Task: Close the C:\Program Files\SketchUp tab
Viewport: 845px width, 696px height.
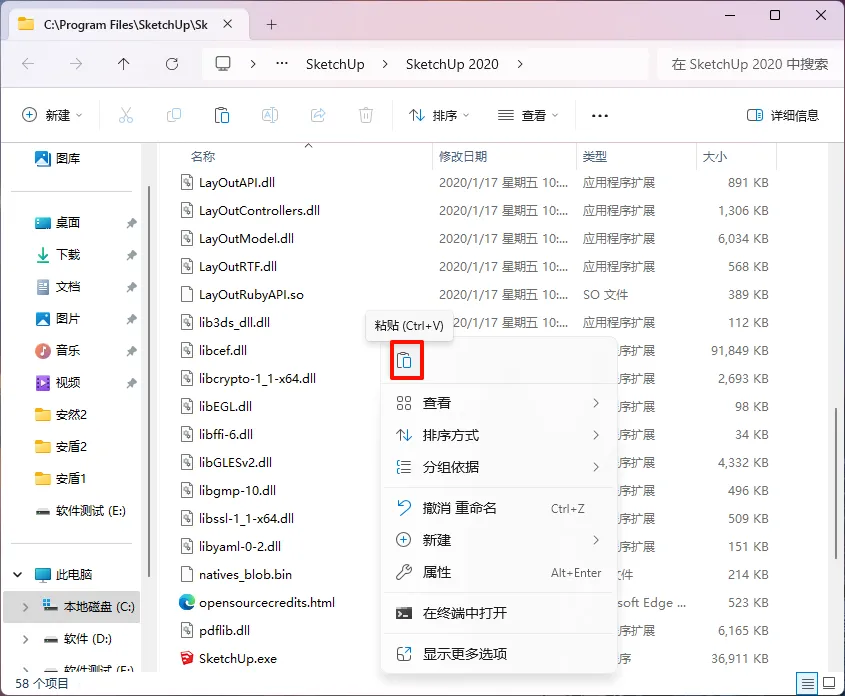Action: point(228,24)
